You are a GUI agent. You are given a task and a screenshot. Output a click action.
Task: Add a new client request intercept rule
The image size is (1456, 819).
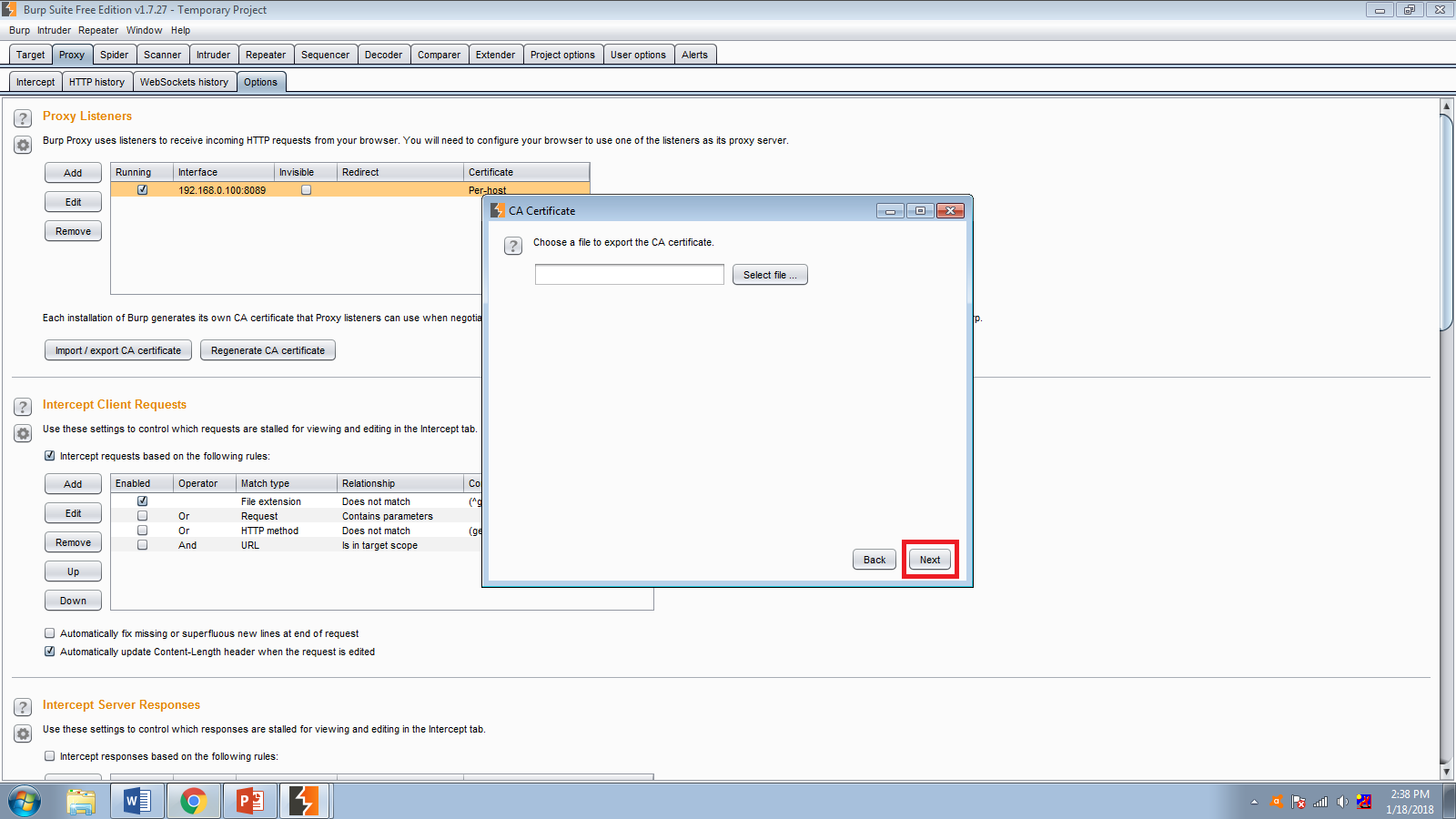(x=73, y=484)
